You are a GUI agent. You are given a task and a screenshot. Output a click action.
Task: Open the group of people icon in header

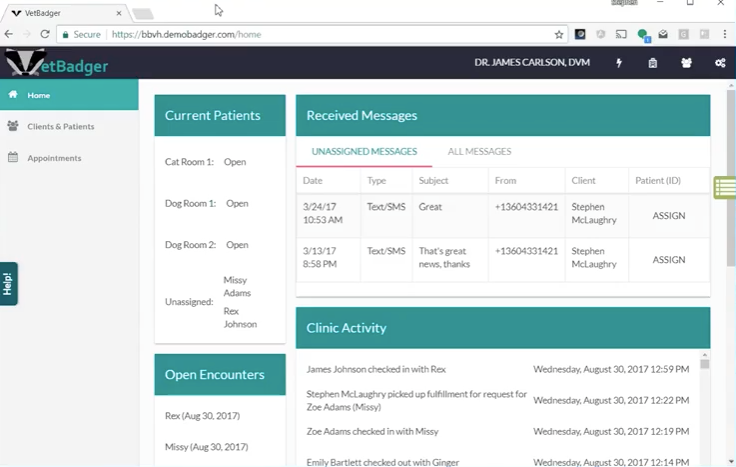[686, 62]
